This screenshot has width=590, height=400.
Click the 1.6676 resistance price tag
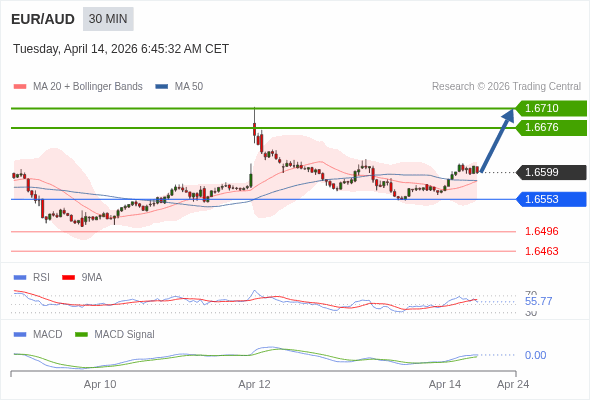551,127
